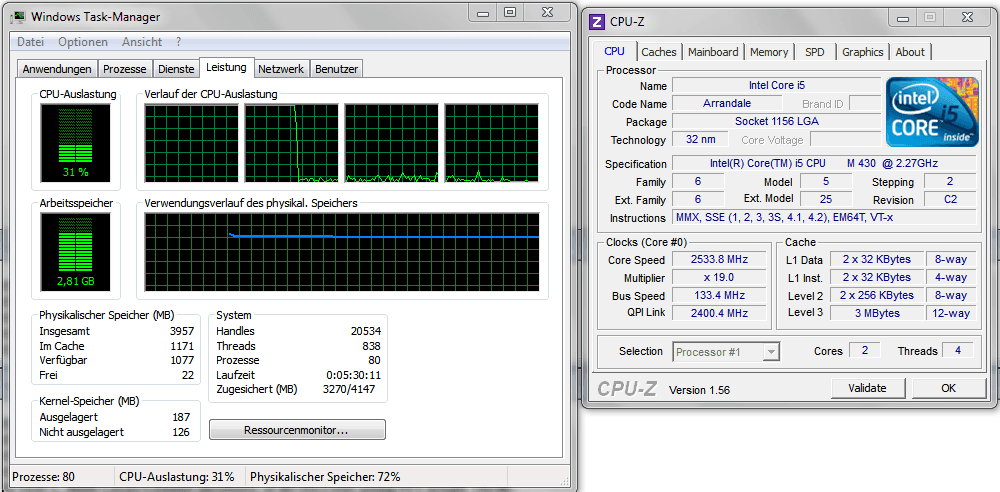Click the physical memory usage history graph

coord(342,252)
